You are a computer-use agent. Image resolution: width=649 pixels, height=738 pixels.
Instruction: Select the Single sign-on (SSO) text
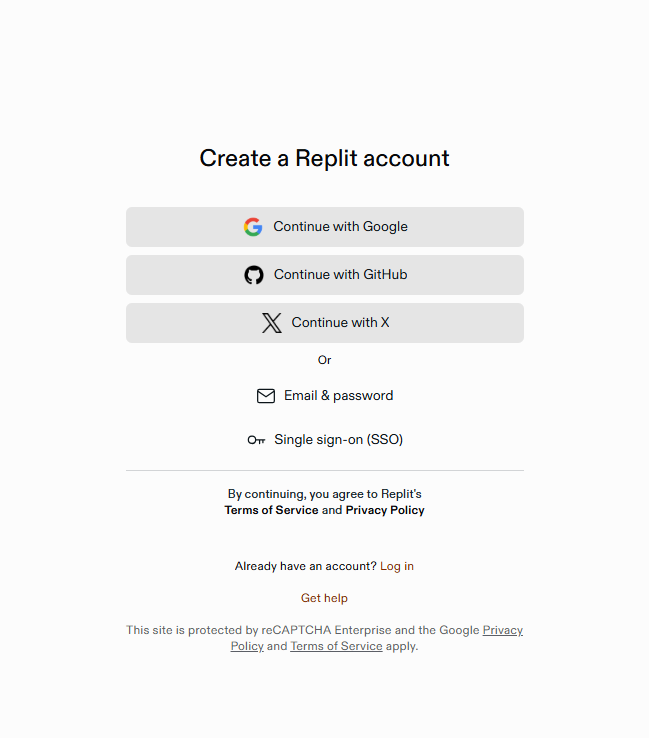[x=338, y=440]
